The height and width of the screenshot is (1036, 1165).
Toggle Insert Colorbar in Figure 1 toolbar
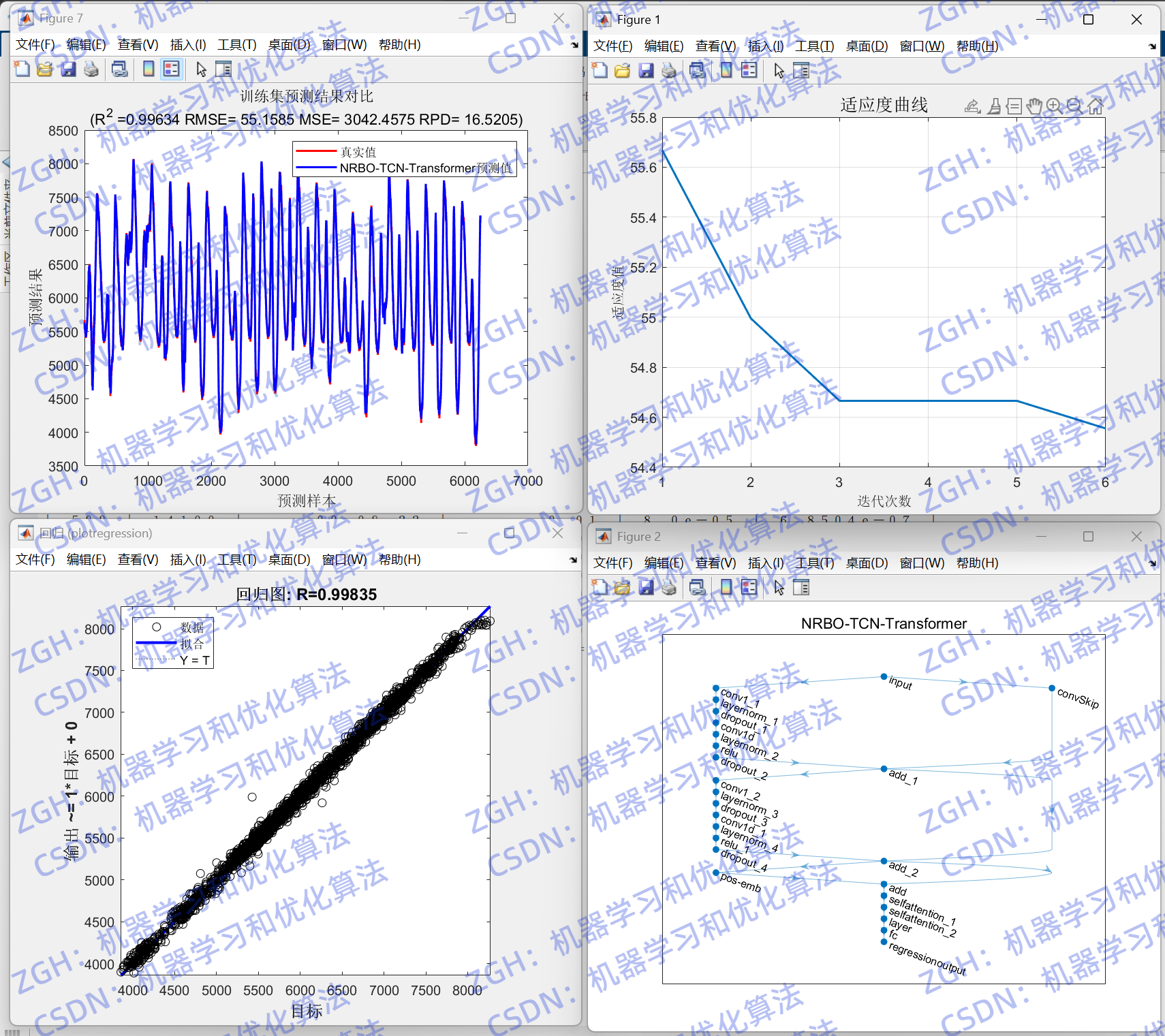pyautogui.click(x=726, y=70)
